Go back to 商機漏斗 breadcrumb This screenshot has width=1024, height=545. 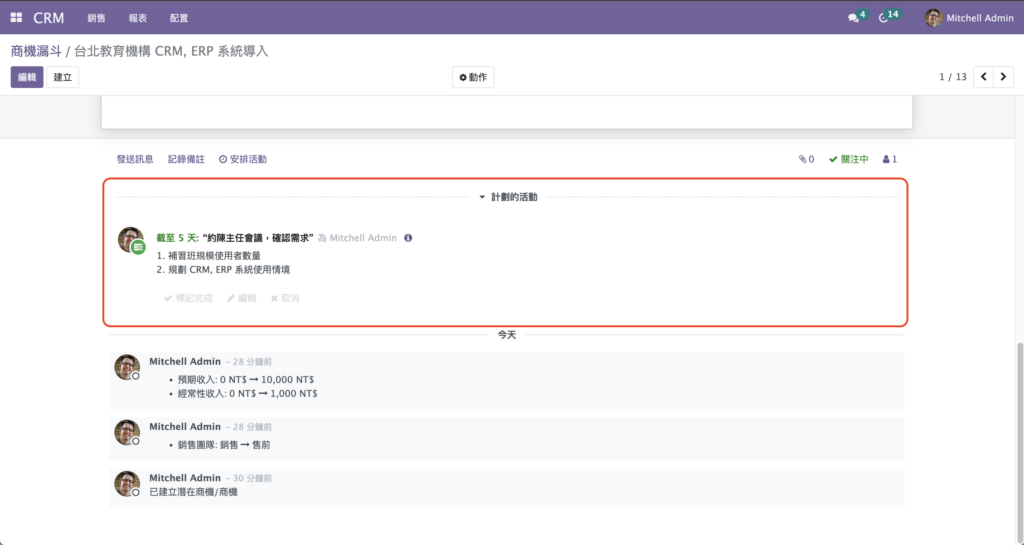click(36, 51)
